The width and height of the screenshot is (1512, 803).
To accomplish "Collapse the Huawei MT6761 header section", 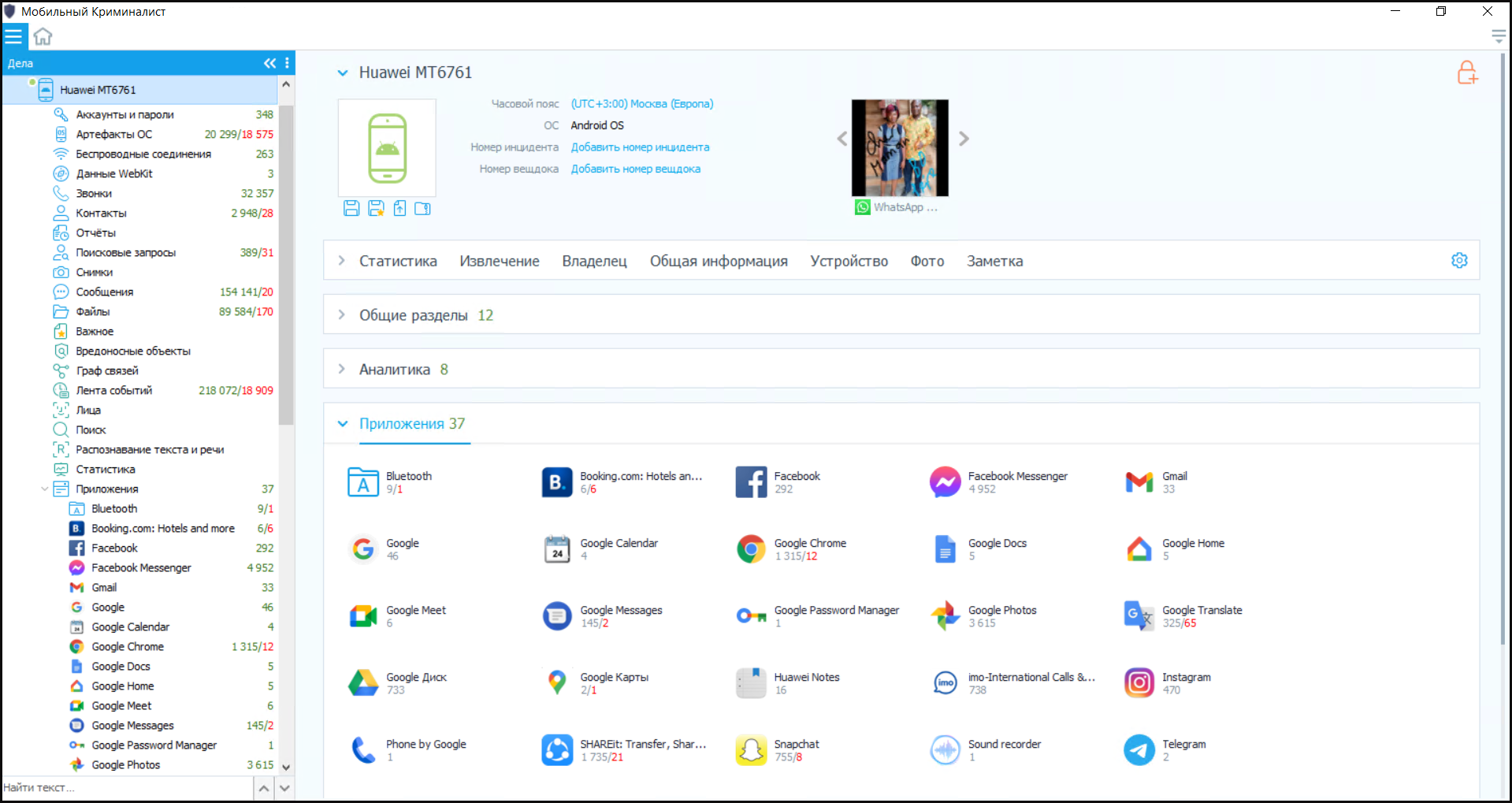I will click(x=343, y=73).
